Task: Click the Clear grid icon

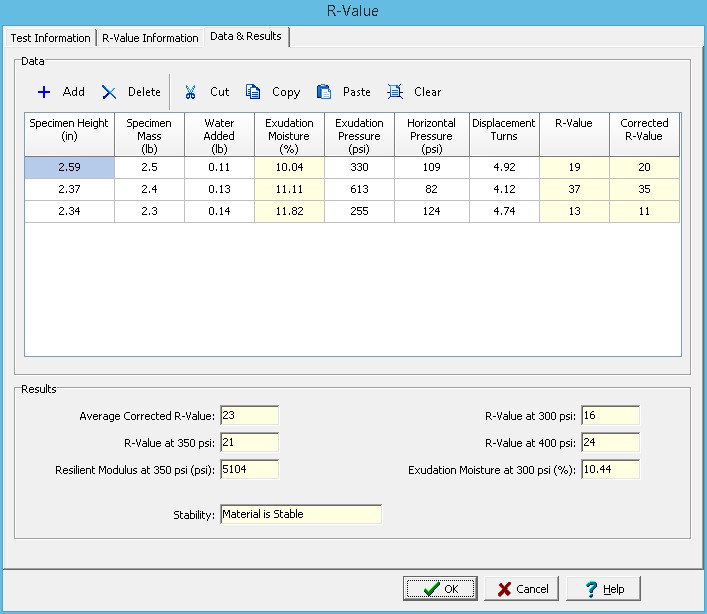Action: click(x=395, y=92)
